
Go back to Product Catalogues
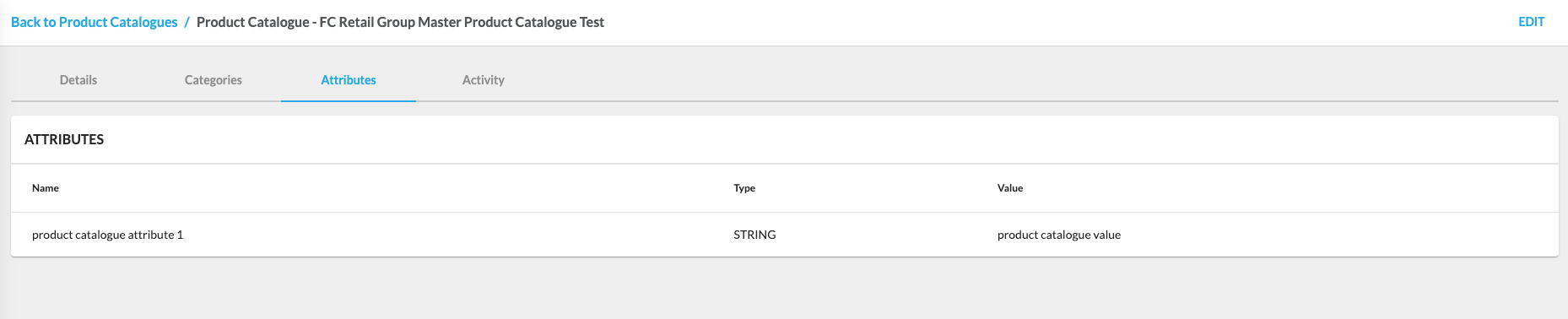tap(94, 22)
